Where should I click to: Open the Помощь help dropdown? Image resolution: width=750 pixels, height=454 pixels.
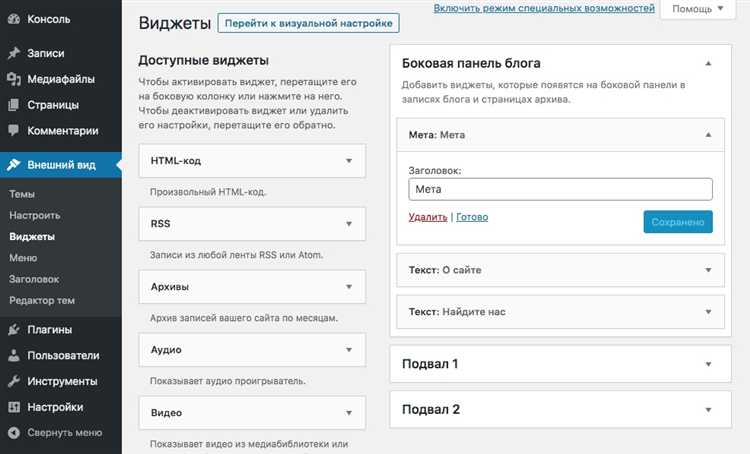tap(697, 9)
